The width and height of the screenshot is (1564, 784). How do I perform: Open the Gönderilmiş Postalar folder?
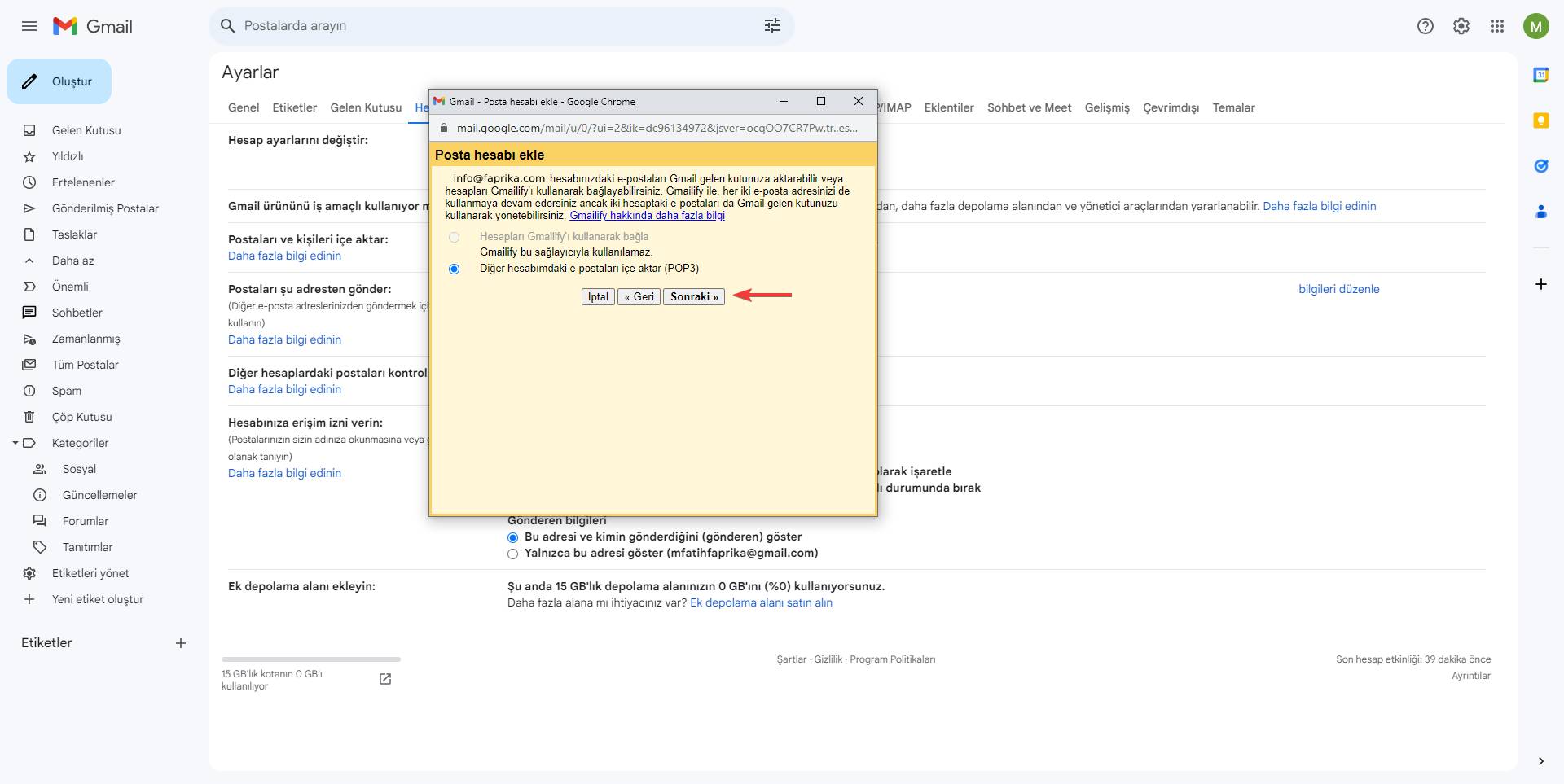coord(105,208)
